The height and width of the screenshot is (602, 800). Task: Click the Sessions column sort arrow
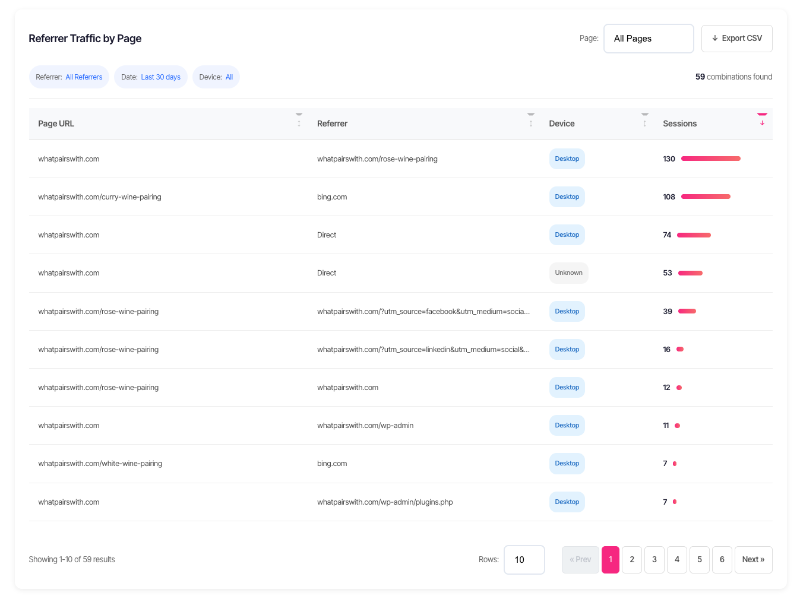pyautogui.click(x=762, y=123)
